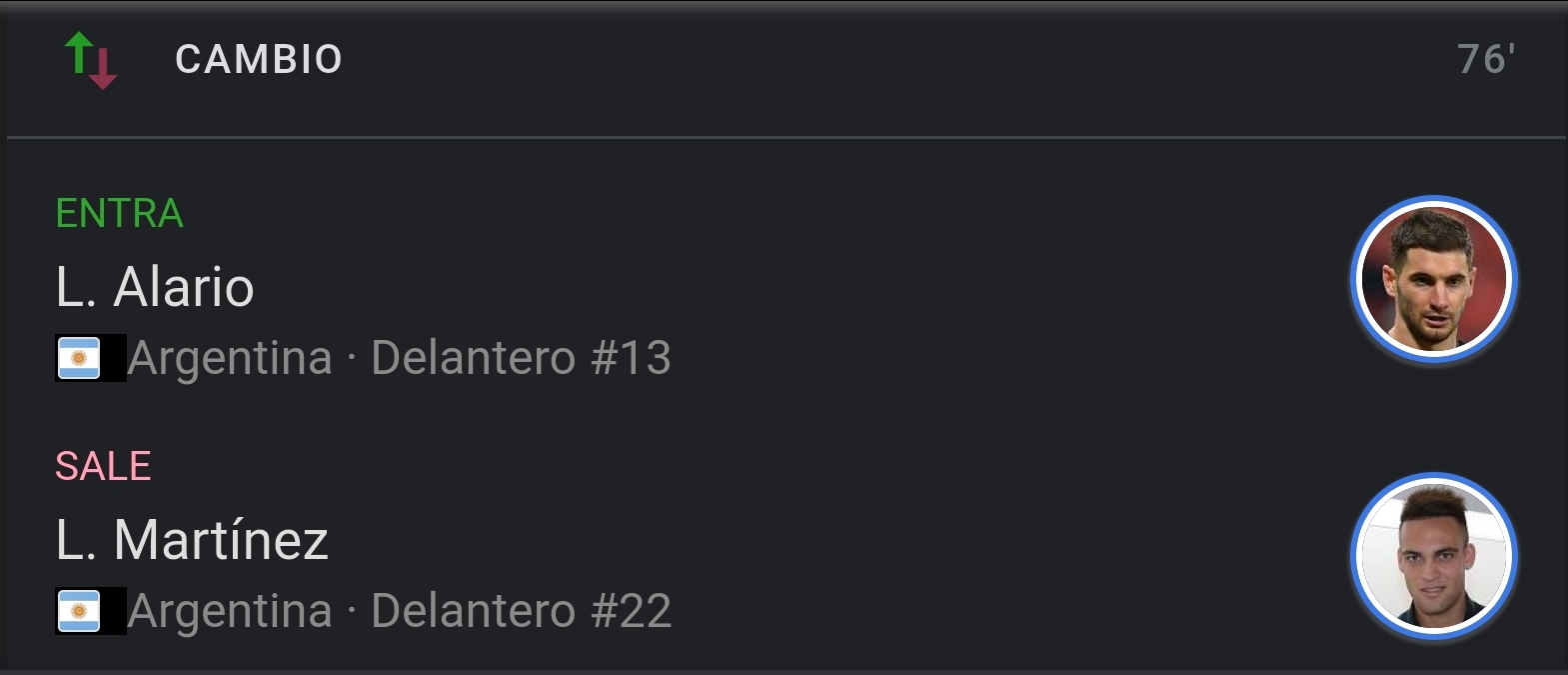Select the #13 shirt number

(631, 358)
